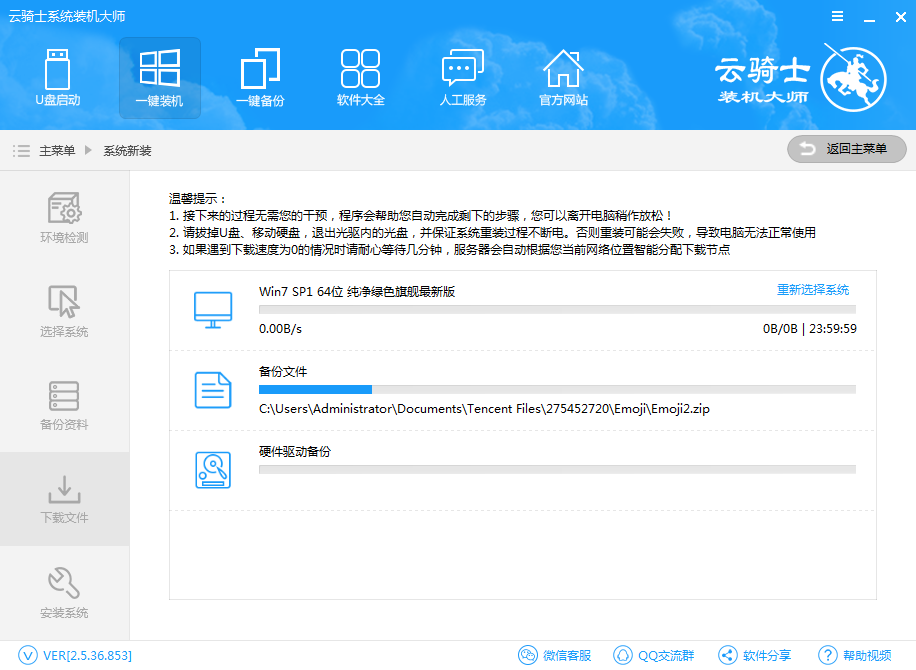
Task: Click 返回主菜单 button
Action: pyautogui.click(x=846, y=149)
